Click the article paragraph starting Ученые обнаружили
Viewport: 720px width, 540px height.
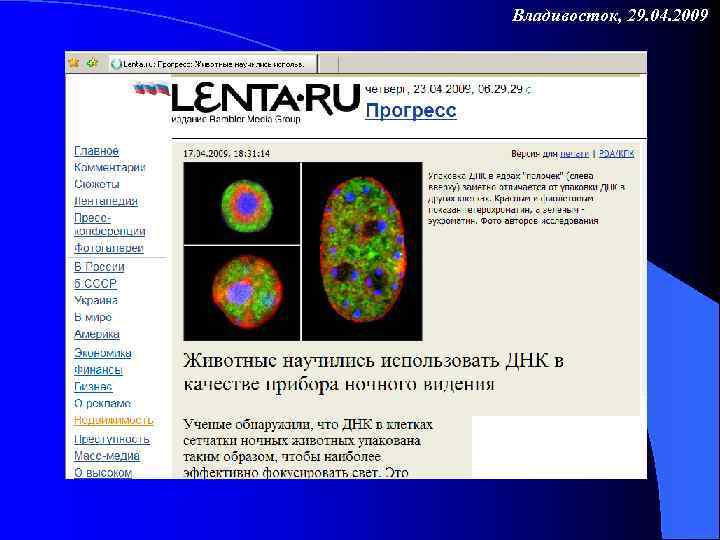(x=308, y=448)
